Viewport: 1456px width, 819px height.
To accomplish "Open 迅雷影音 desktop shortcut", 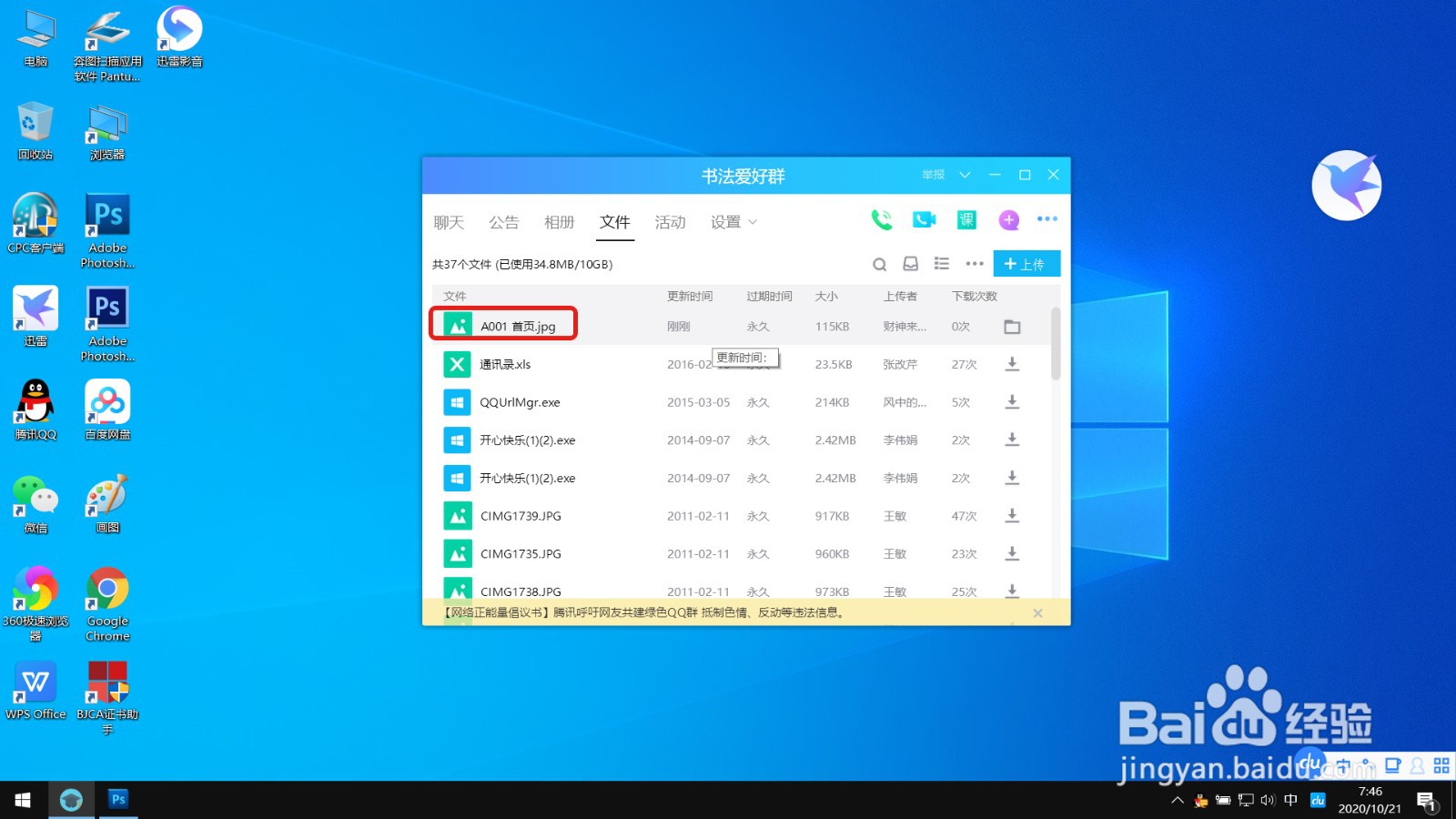I will coord(179,36).
